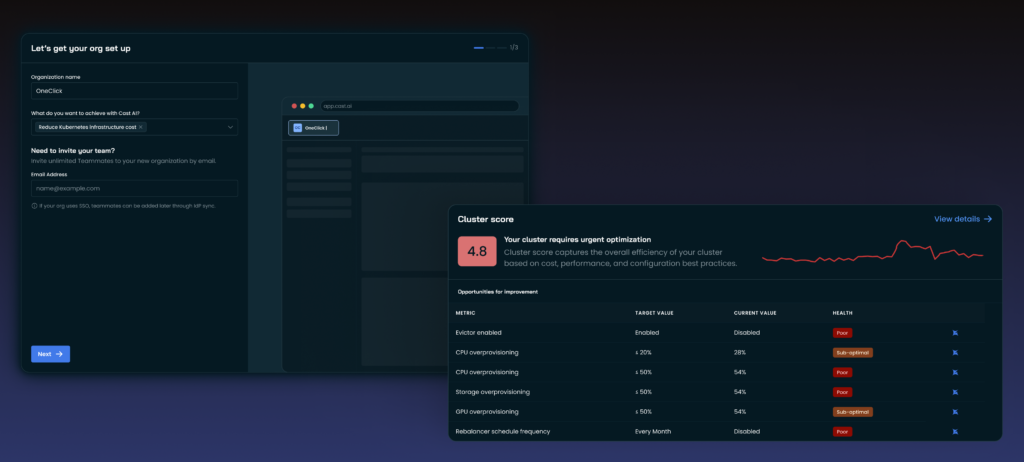Click the 4.8 cluster score badge
The image size is (1024, 462).
477,251
